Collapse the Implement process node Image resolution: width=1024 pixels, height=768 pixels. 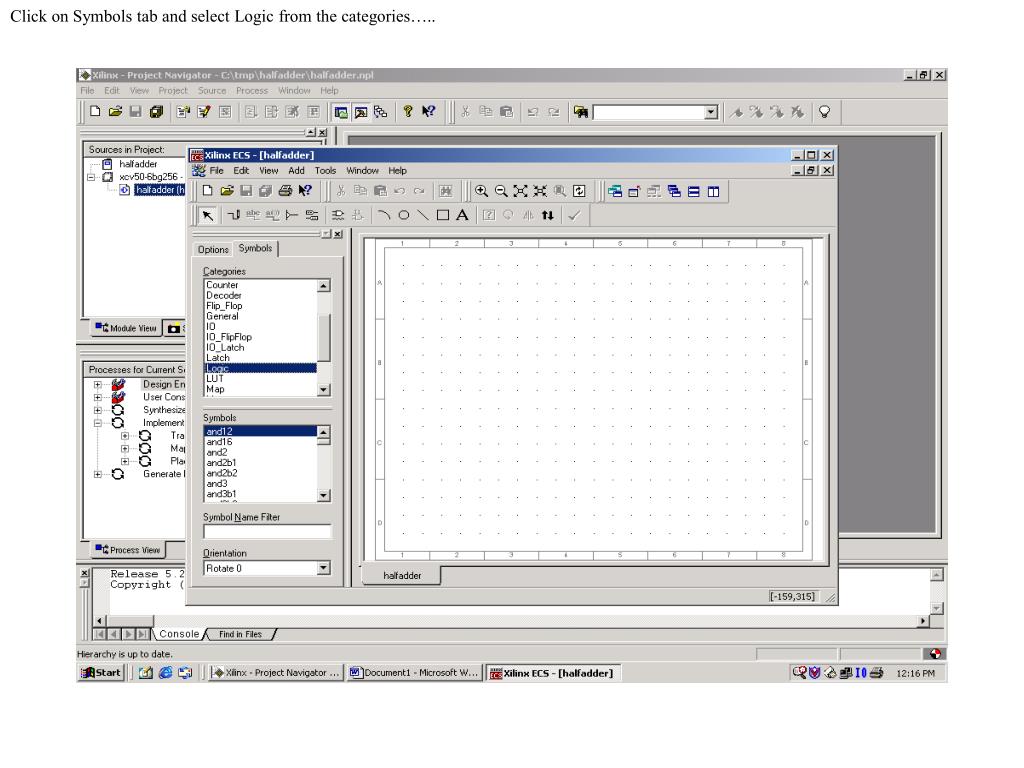click(x=97, y=423)
